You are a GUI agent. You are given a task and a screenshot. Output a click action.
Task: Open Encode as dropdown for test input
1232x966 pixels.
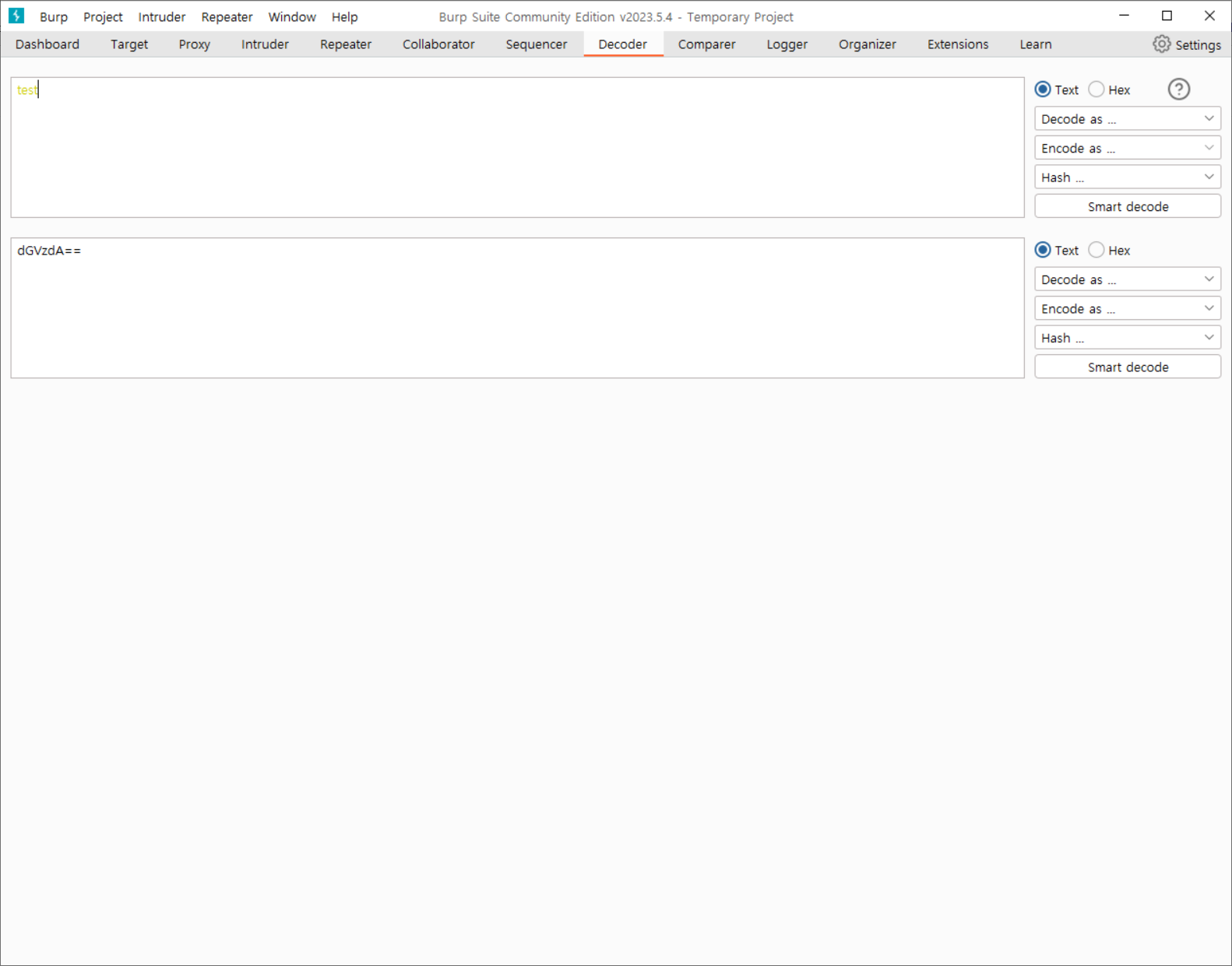[1127, 148]
